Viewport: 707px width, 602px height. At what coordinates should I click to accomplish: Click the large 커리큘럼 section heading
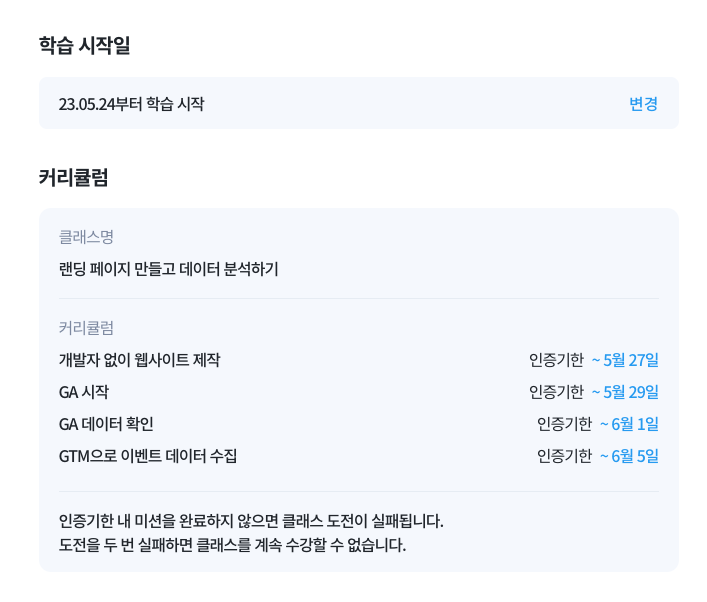pos(74,178)
